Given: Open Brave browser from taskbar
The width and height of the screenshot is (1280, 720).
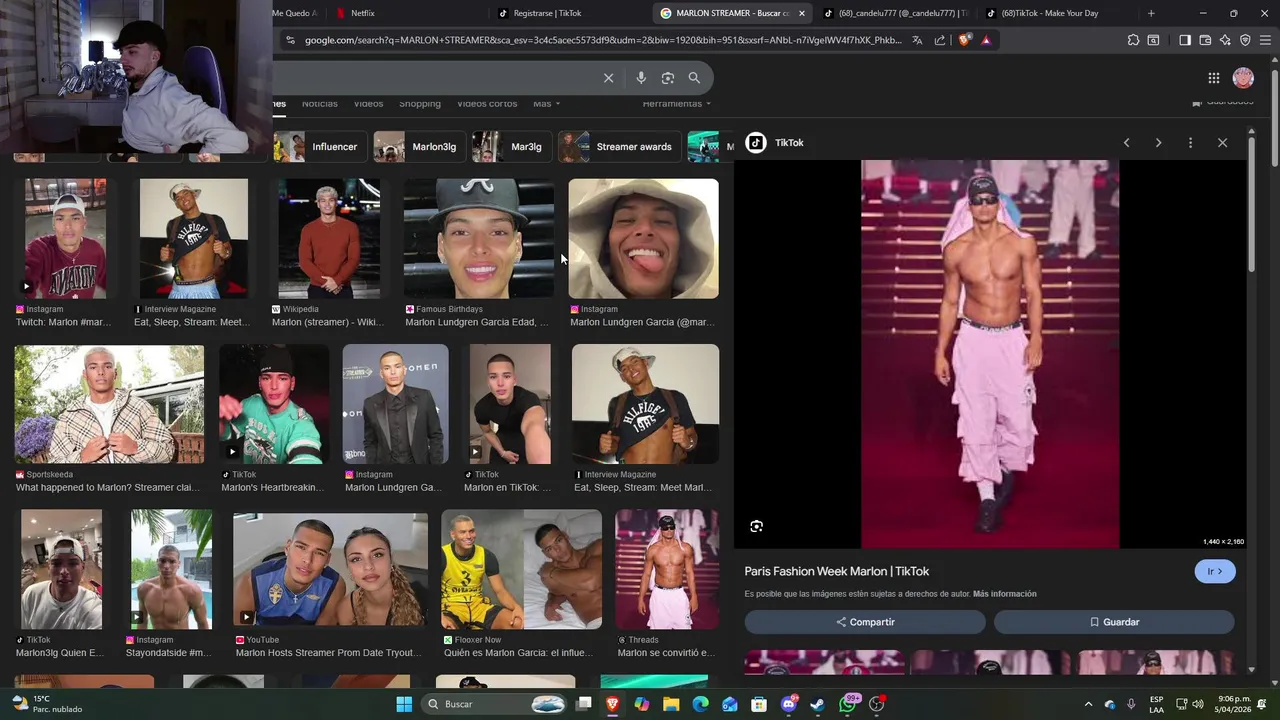Looking at the screenshot, I should pyautogui.click(x=612, y=704).
